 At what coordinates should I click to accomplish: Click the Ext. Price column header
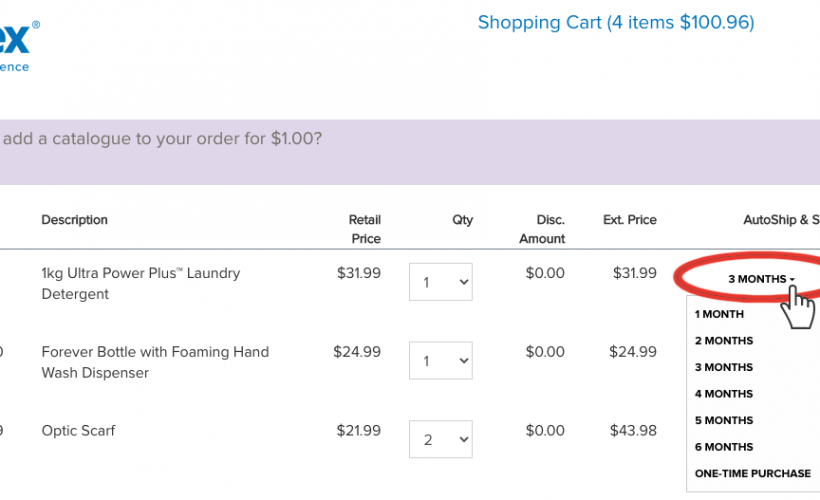click(629, 220)
